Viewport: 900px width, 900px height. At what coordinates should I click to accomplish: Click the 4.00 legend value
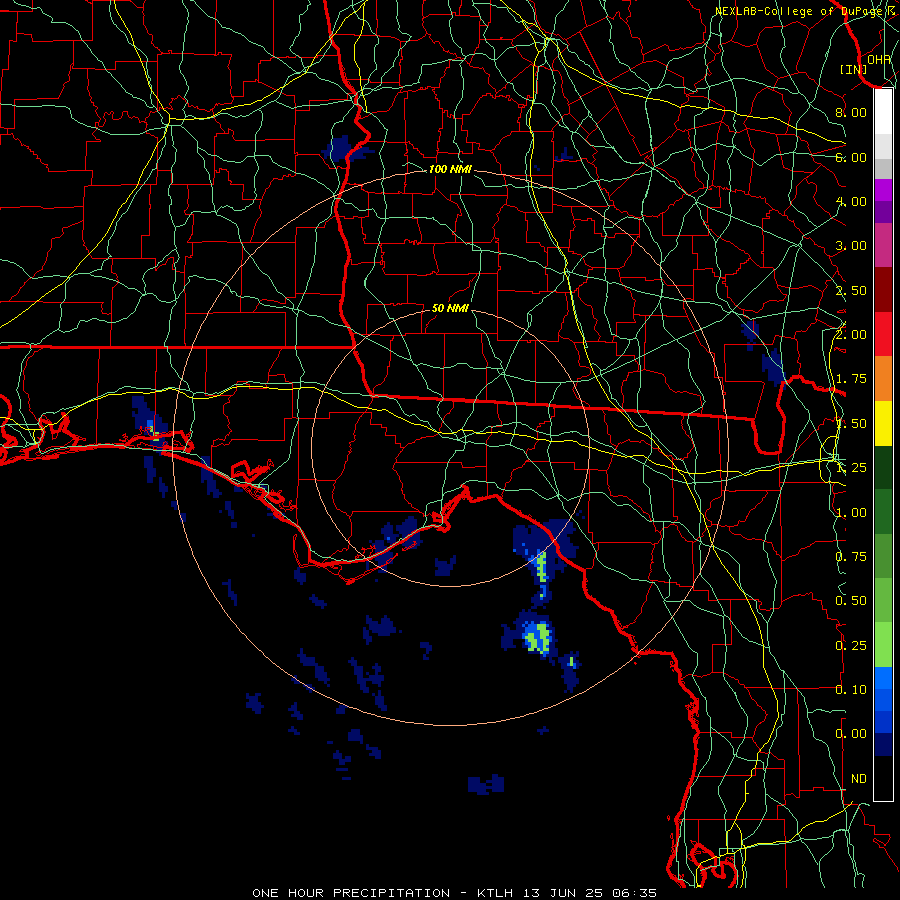pyautogui.click(x=851, y=201)
